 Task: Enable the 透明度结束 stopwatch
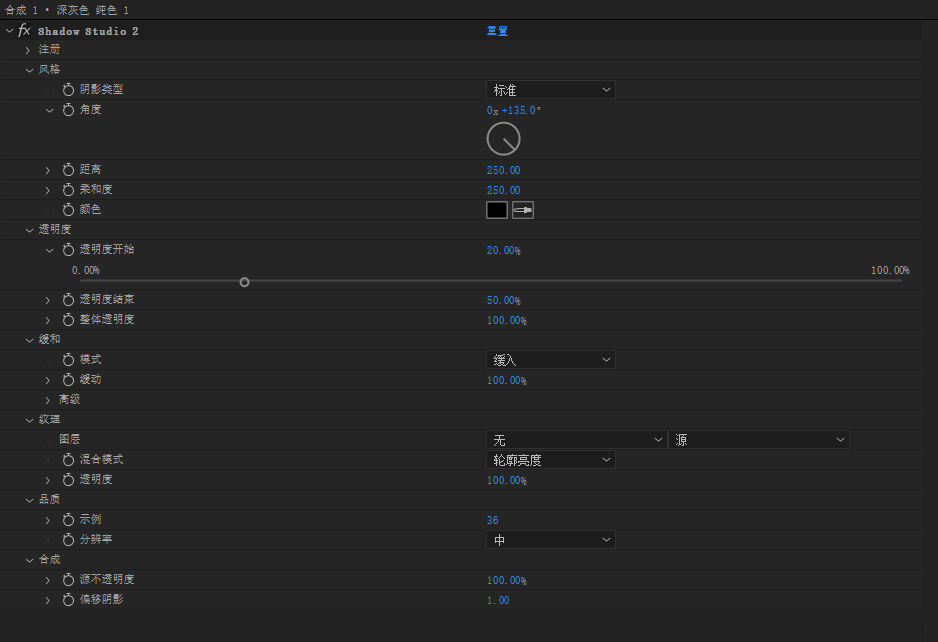click(68, 300)
